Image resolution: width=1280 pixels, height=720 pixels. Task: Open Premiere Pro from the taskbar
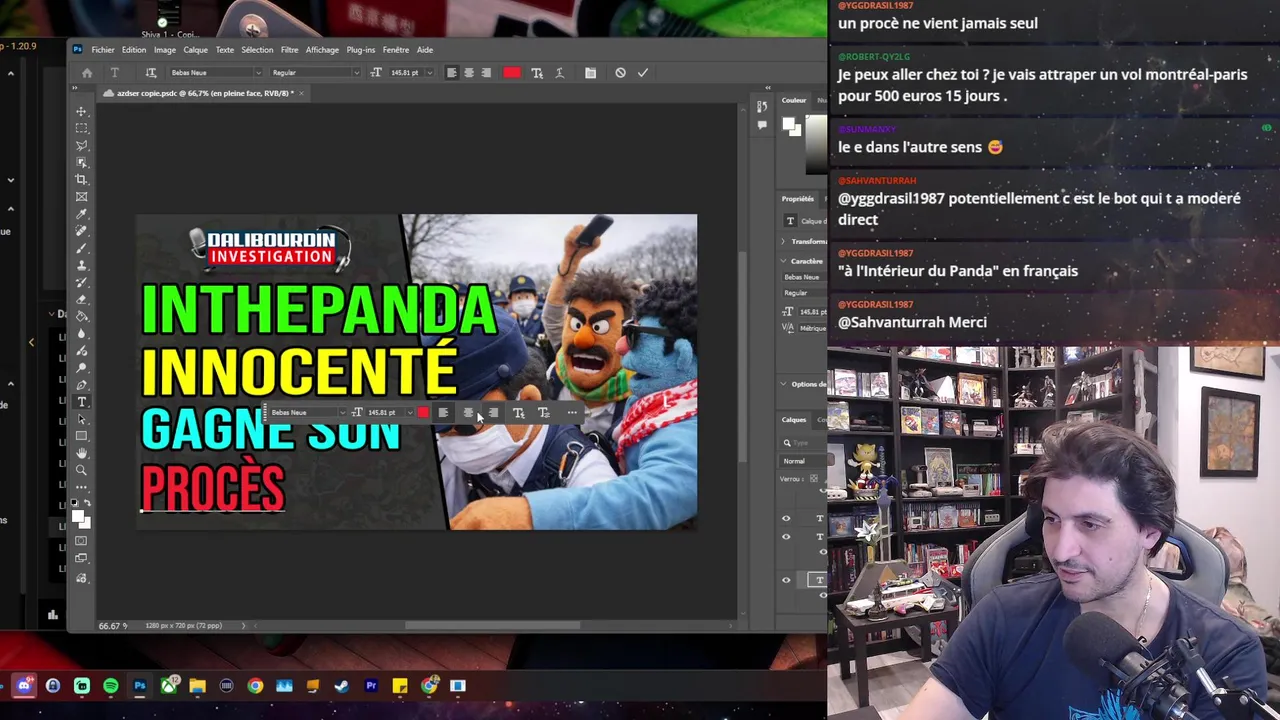coord(371,686)
